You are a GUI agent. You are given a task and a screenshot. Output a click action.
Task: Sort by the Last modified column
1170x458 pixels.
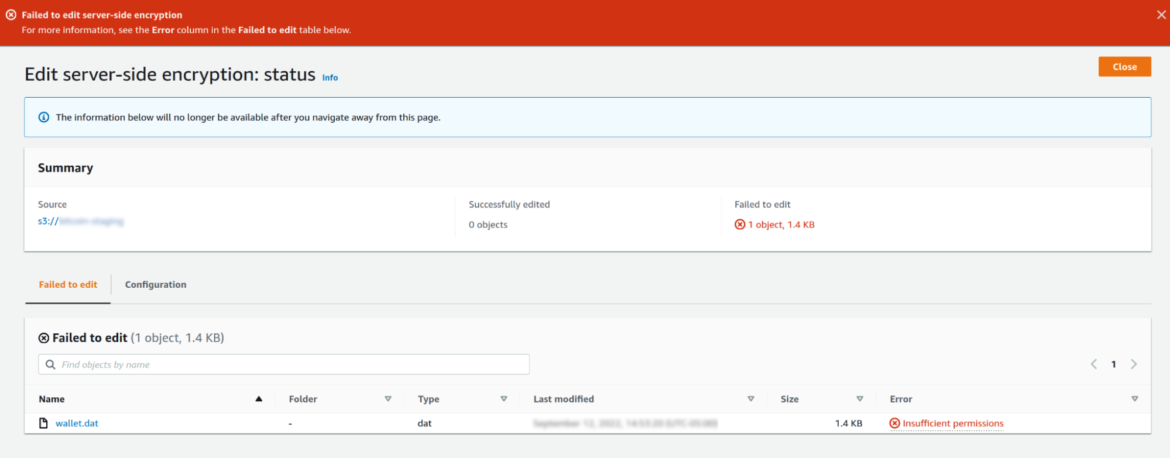tap(751, 399)
